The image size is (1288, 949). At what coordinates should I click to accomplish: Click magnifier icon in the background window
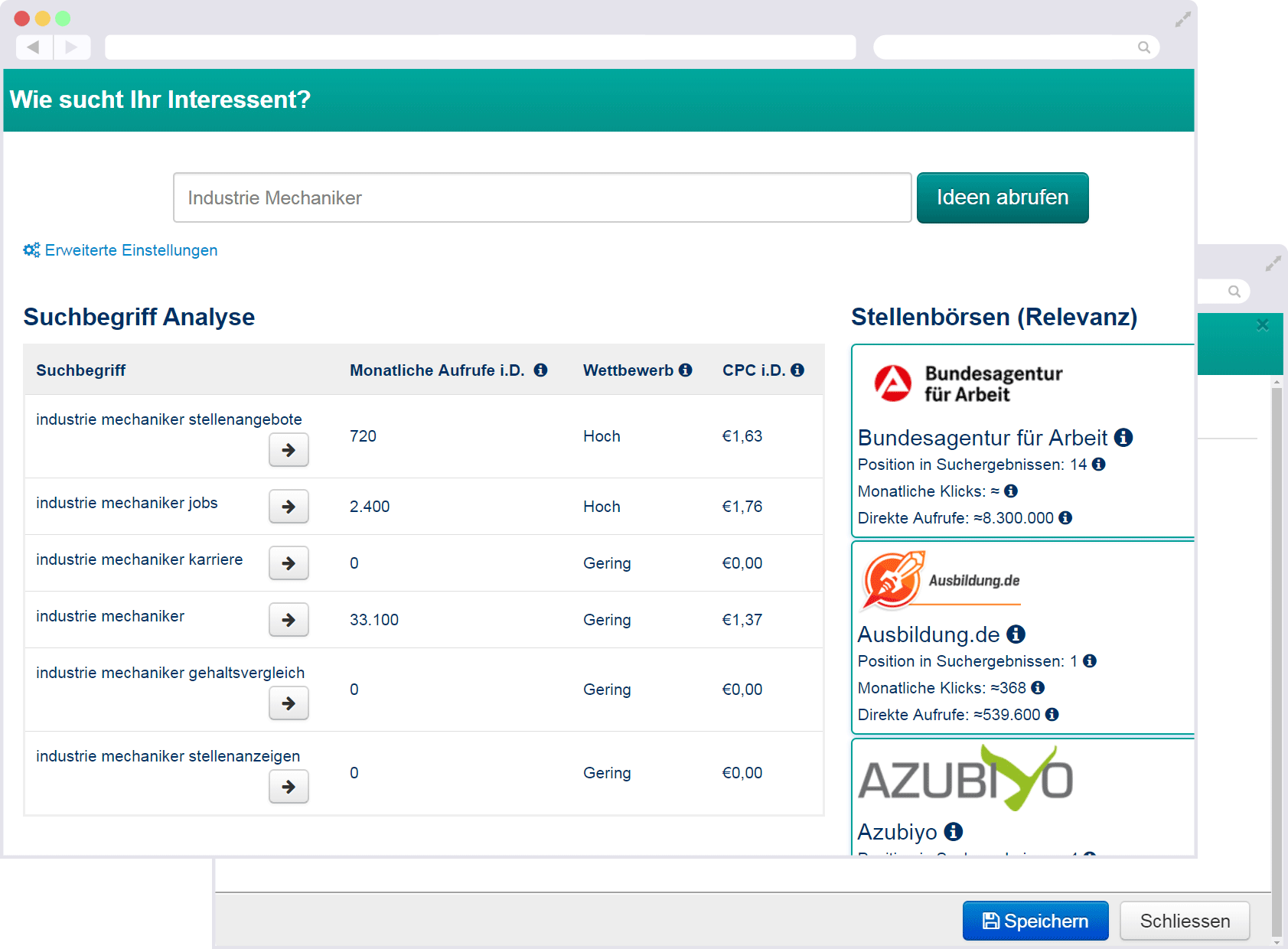(1234, 292)
